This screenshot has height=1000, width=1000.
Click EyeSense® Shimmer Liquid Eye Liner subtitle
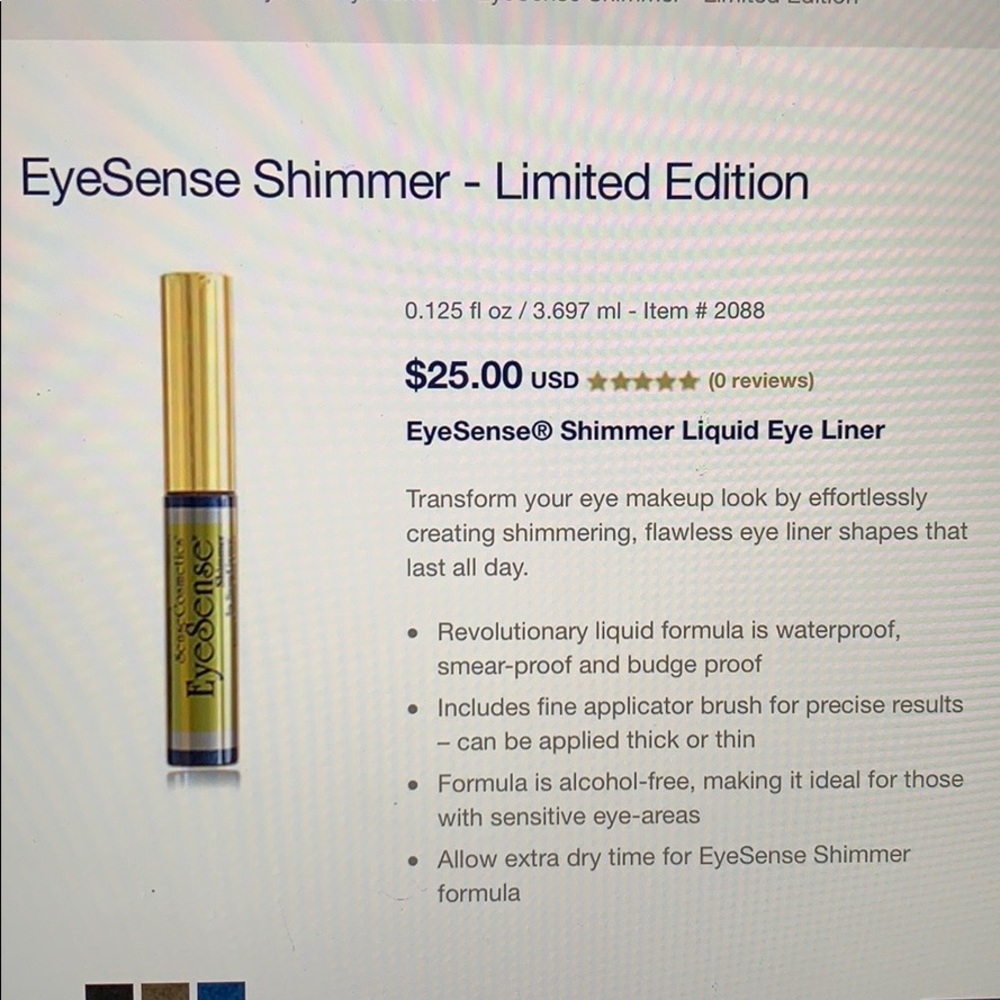point(645,431)
